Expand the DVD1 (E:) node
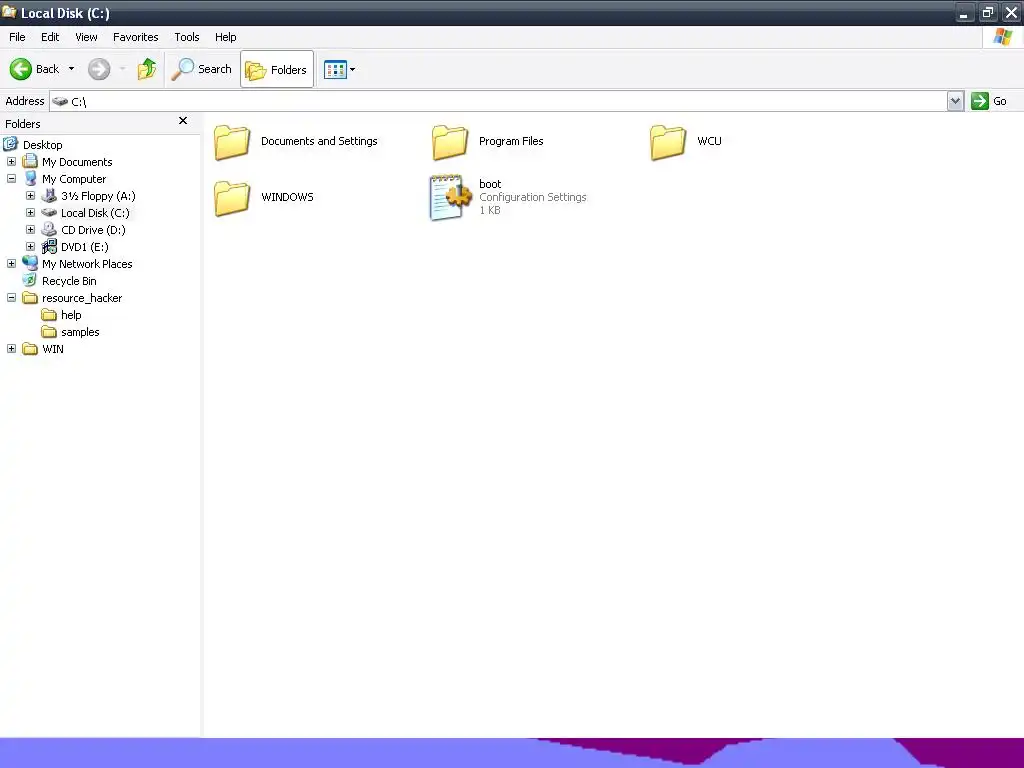 point(30,246)
